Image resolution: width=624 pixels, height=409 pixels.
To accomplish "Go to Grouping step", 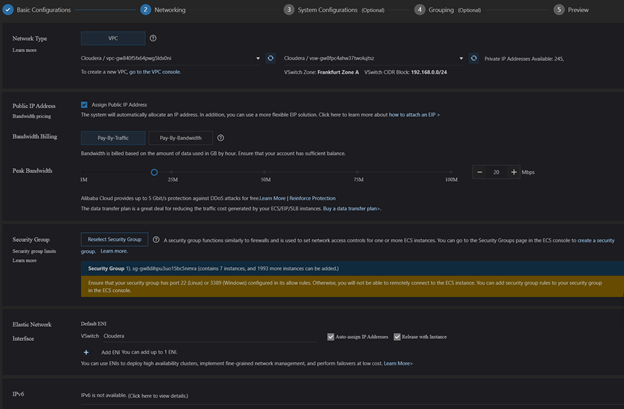I will click(441, 10).
